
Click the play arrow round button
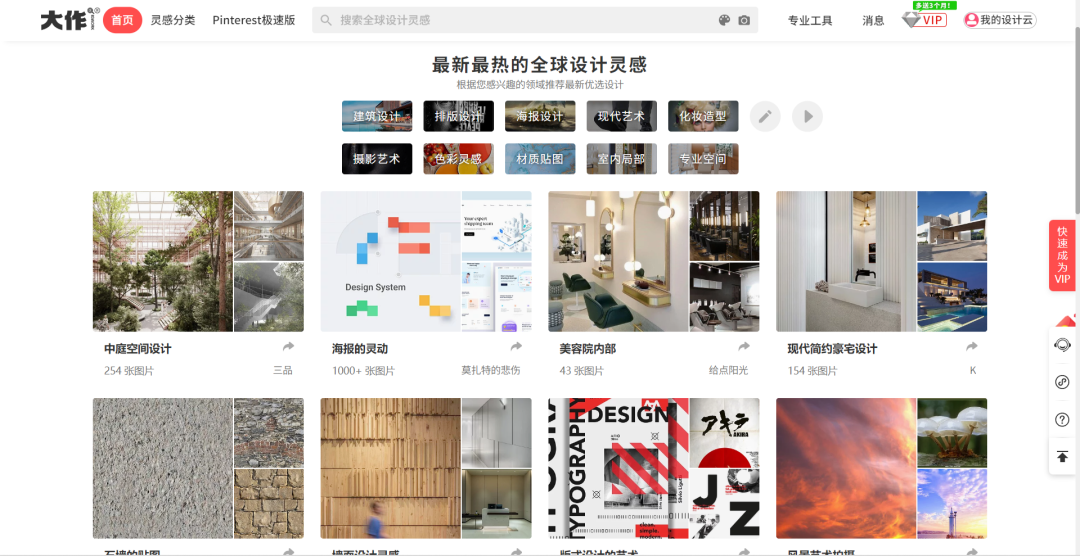click(x=807, y=116)
